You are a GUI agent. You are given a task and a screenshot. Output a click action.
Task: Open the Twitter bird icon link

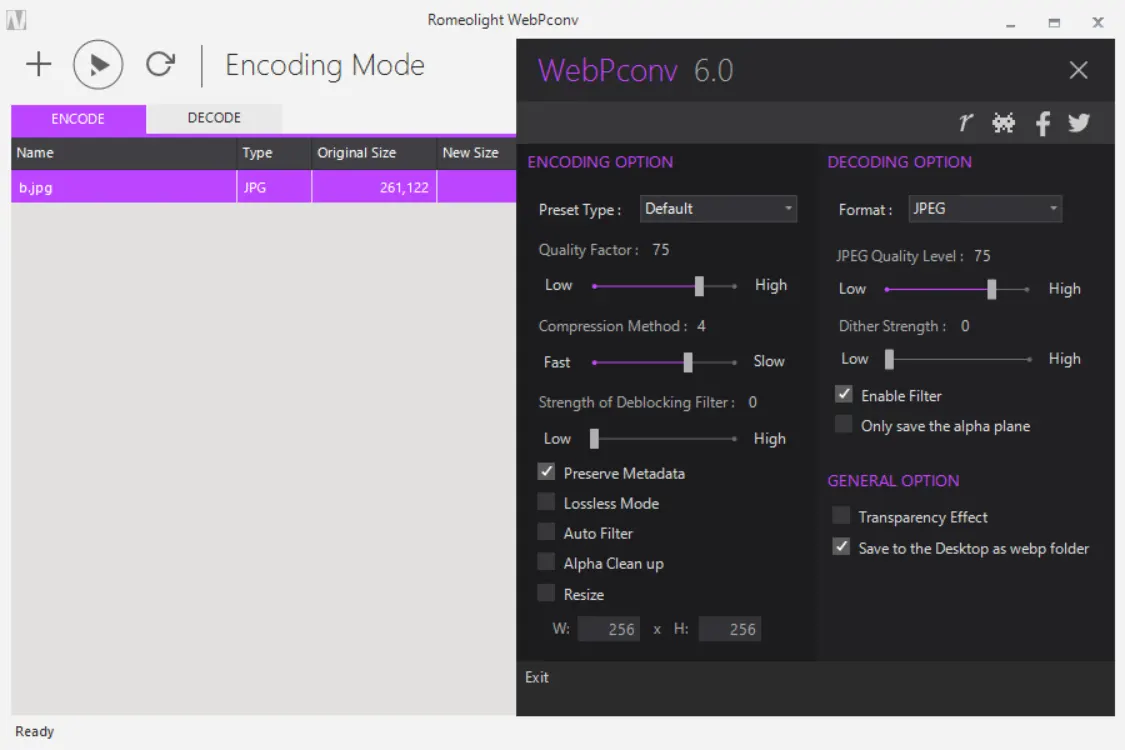coord(1078,123)
